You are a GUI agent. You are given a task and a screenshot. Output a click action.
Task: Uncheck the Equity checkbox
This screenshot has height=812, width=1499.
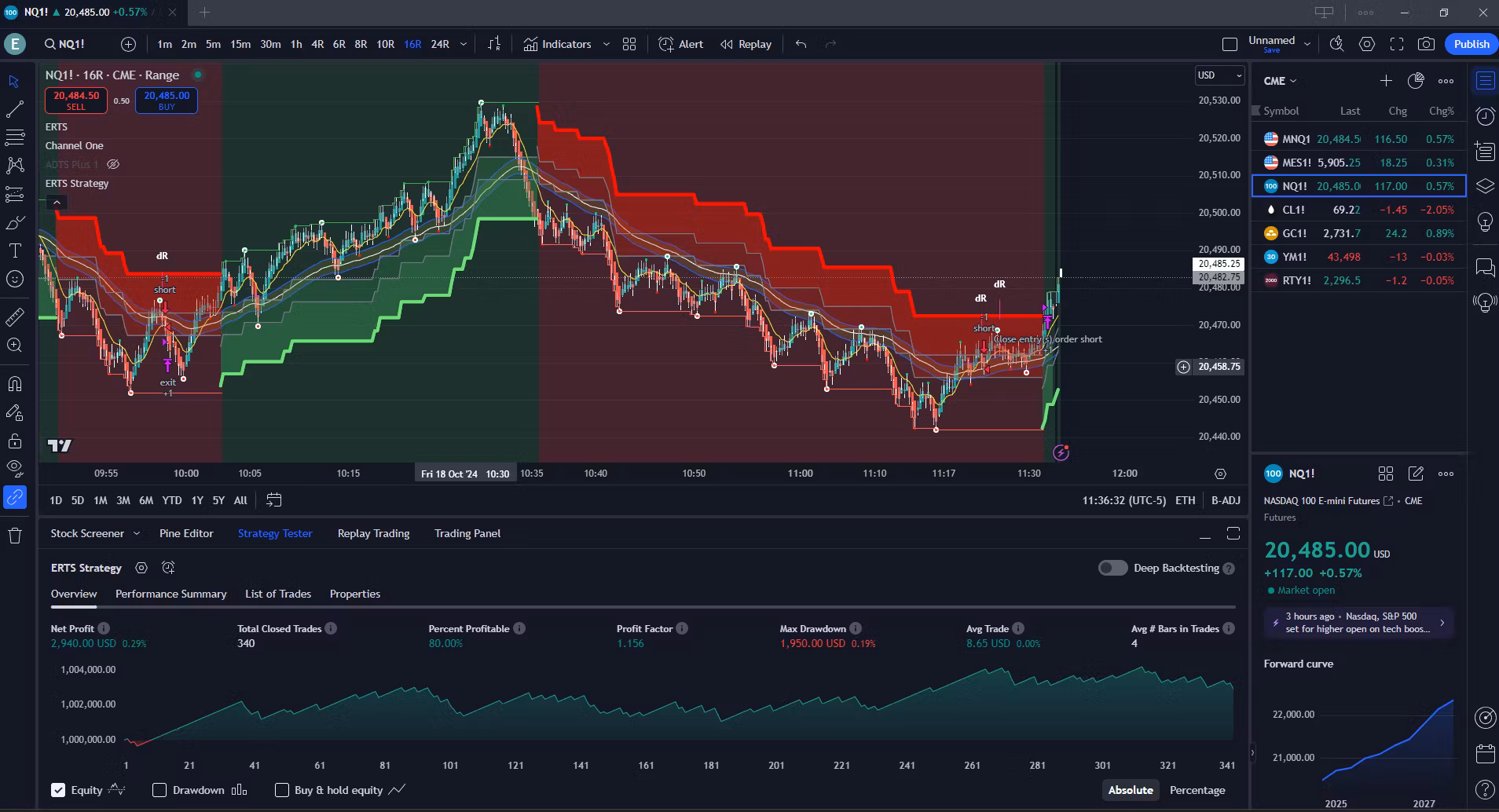pos(58,790)
